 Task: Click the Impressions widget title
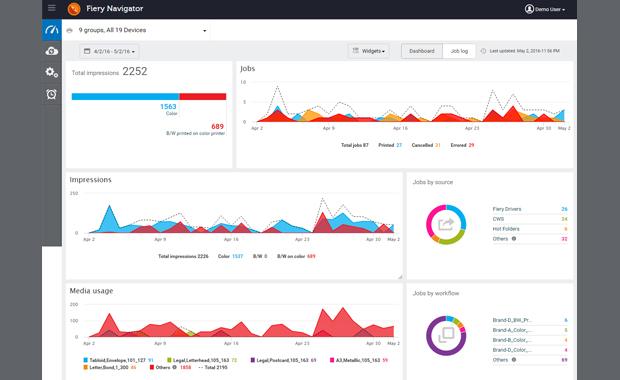tap(91, 180)
